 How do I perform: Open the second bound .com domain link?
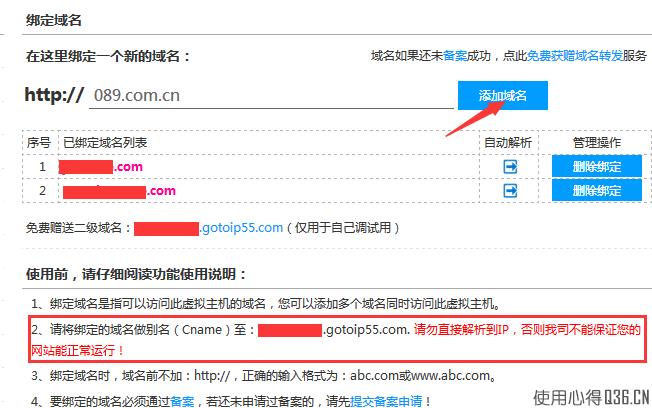[119, 191]
